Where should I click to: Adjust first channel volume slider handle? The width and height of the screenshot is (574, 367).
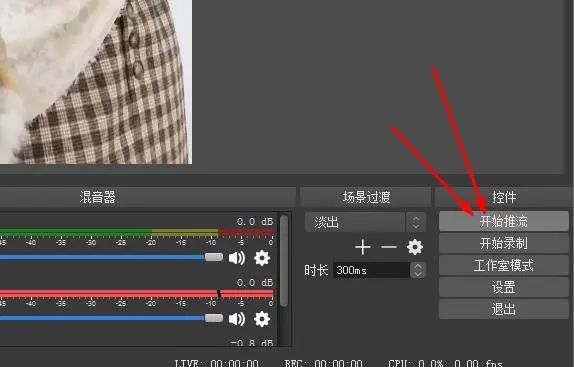[214, 257]
